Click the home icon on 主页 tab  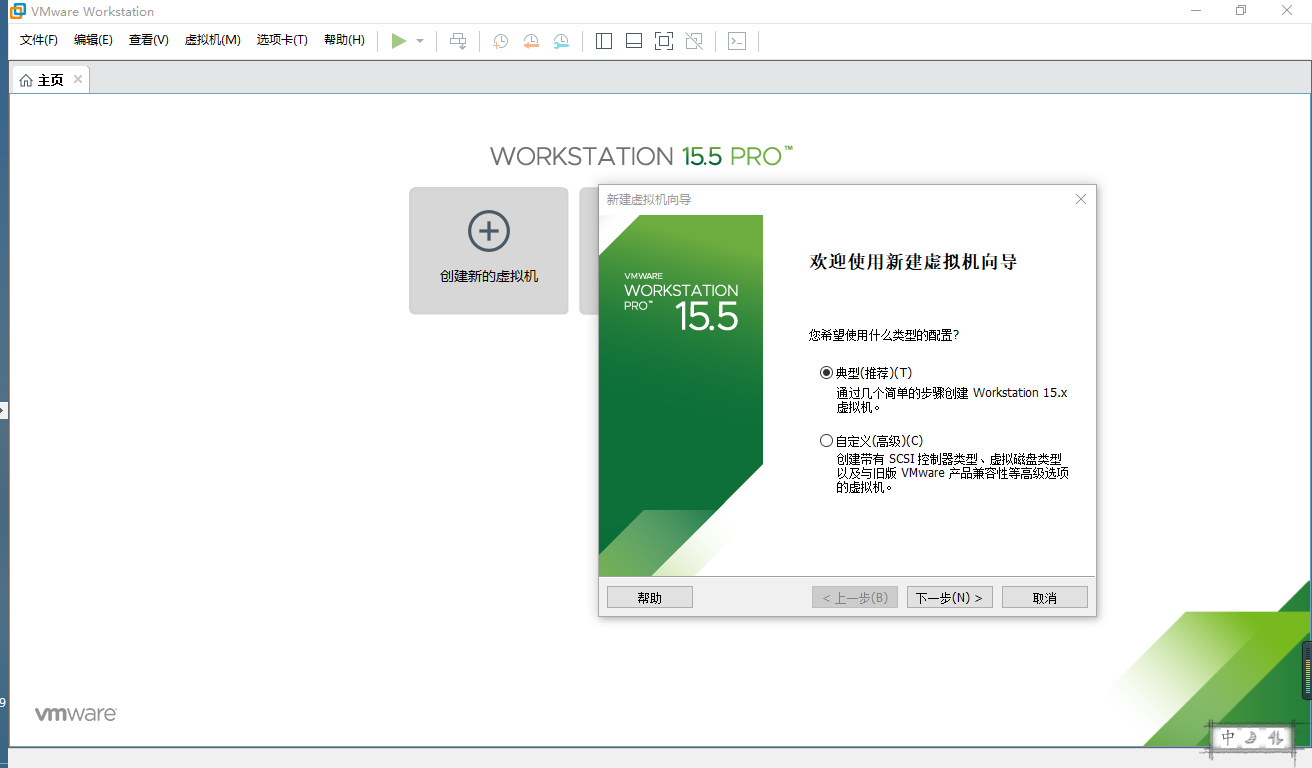point(26,80)
